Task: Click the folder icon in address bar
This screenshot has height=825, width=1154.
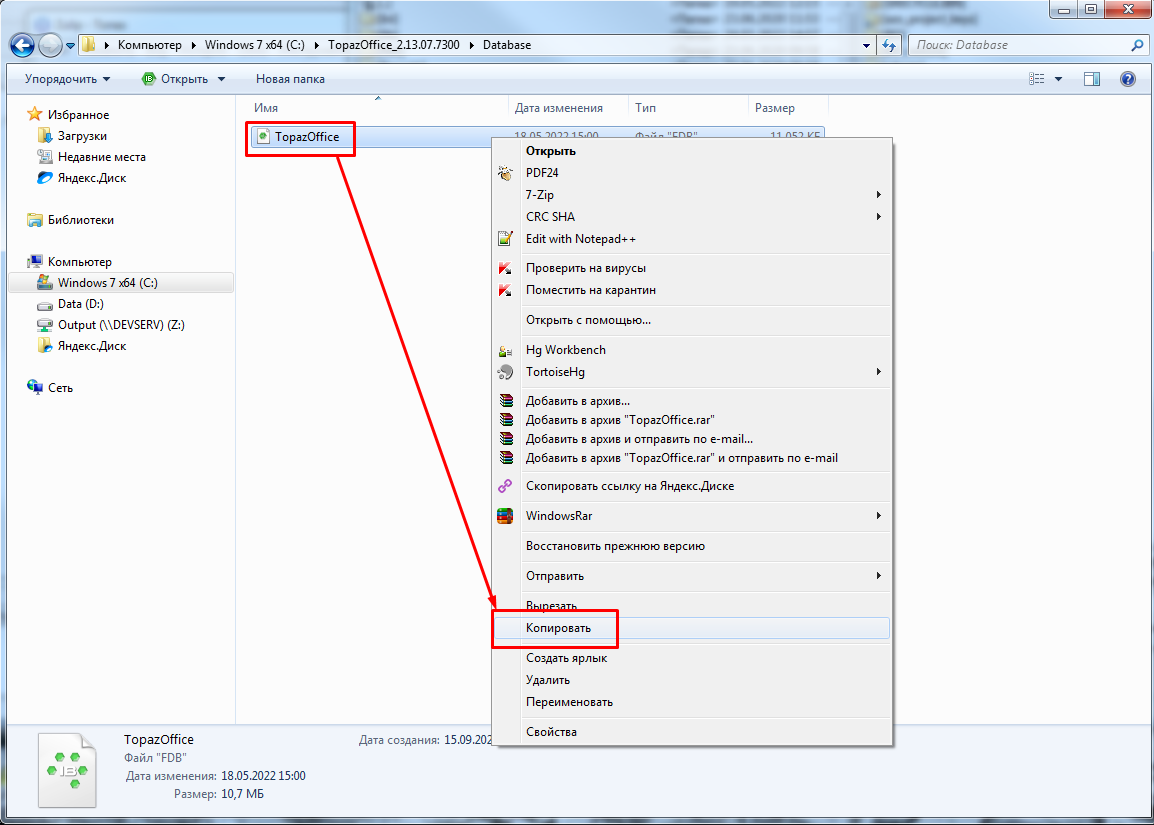Action: [x=88, y=45]
